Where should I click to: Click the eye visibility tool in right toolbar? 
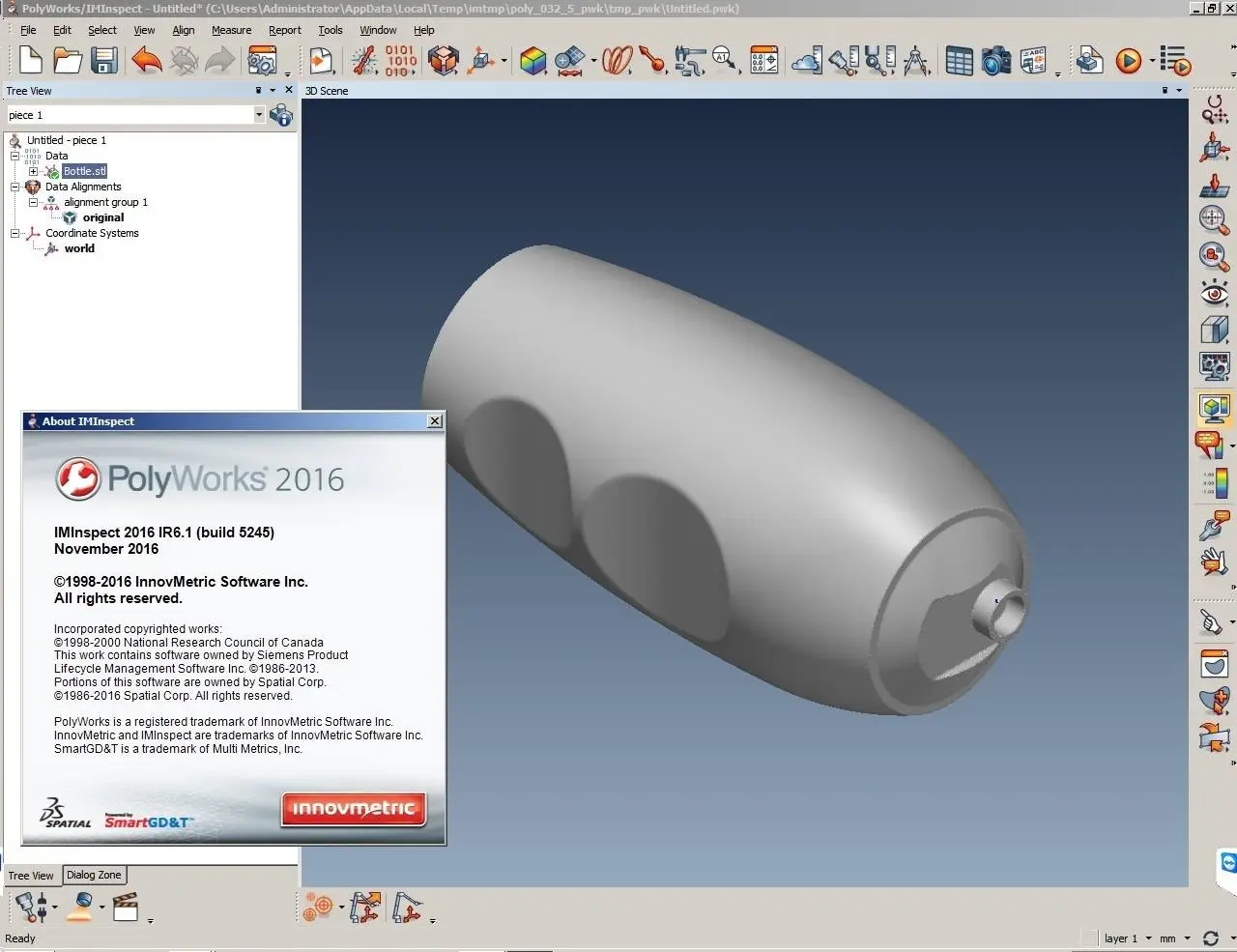pyautogui.click(x=1214, y=292)
